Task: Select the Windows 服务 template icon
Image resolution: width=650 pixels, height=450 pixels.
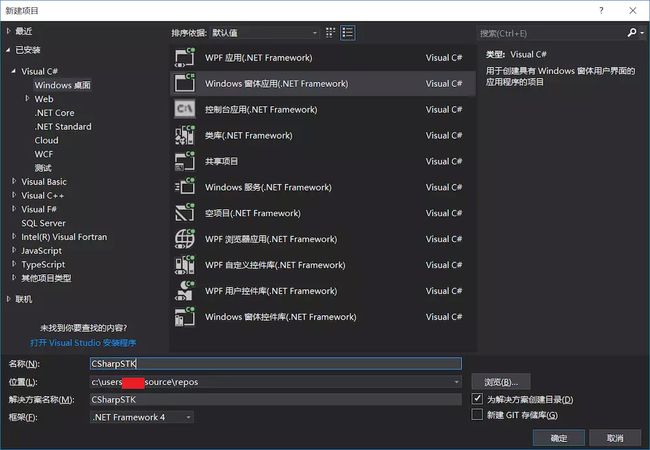Action: tap(184, 187)
